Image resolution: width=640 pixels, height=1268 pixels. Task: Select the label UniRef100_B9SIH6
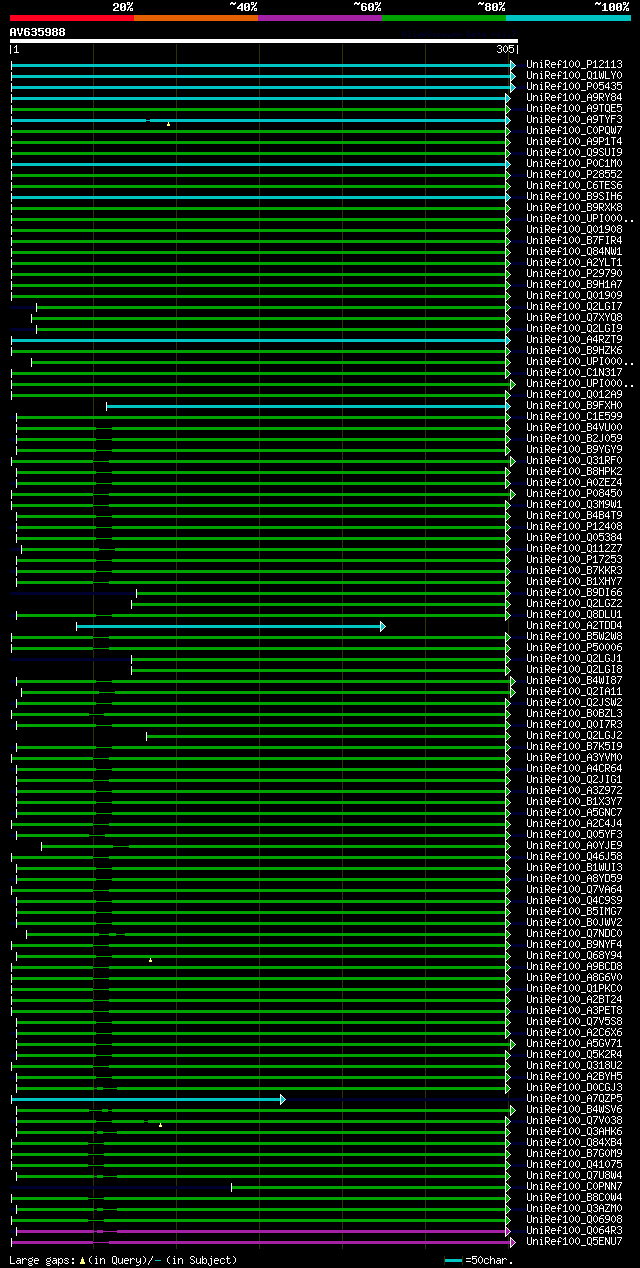pyautogui.click(x=574, y=196)
